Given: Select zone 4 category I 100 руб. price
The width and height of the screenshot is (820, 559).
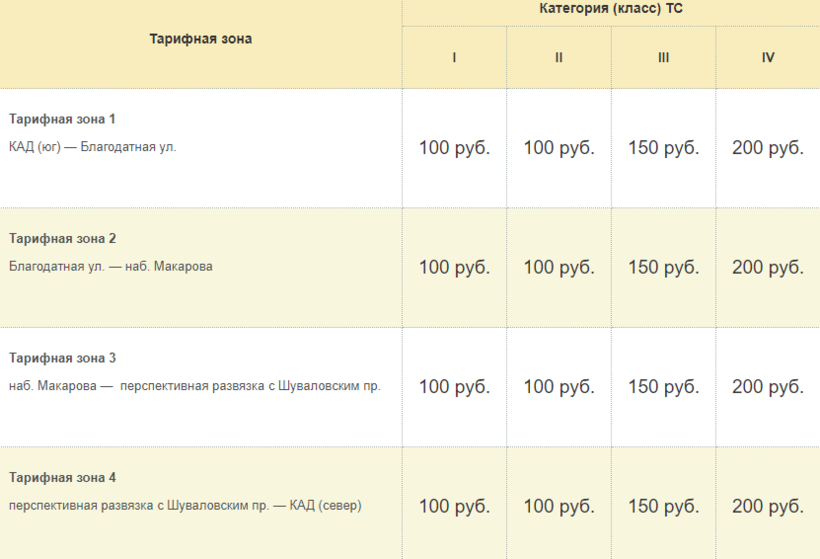Looking at the screenshot, I should [x=454, y=506].
